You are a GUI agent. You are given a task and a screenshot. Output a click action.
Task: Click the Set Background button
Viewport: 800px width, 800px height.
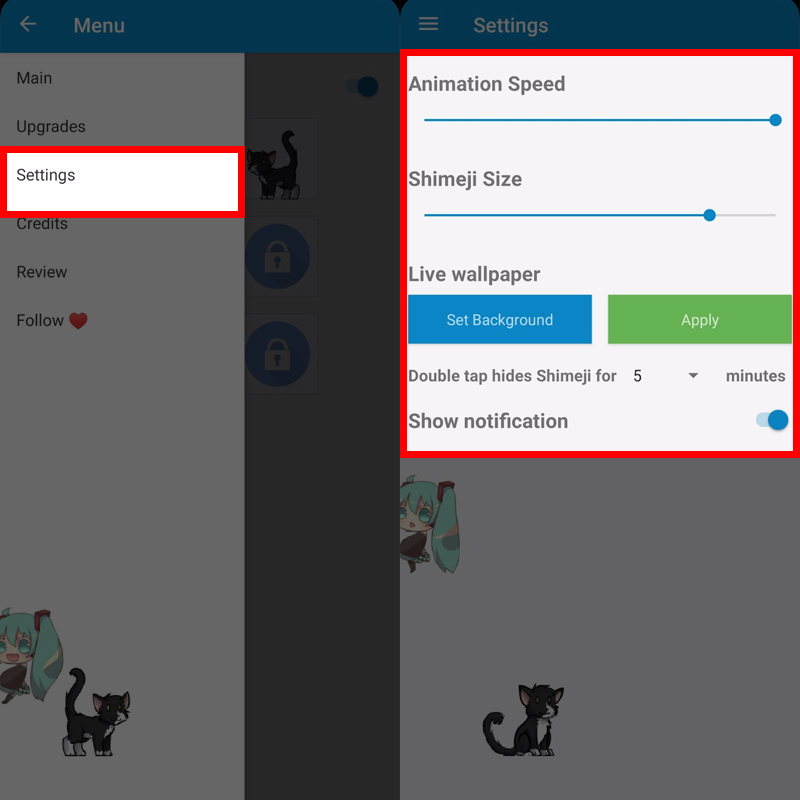pyautogui.click(x=499, y=319)
